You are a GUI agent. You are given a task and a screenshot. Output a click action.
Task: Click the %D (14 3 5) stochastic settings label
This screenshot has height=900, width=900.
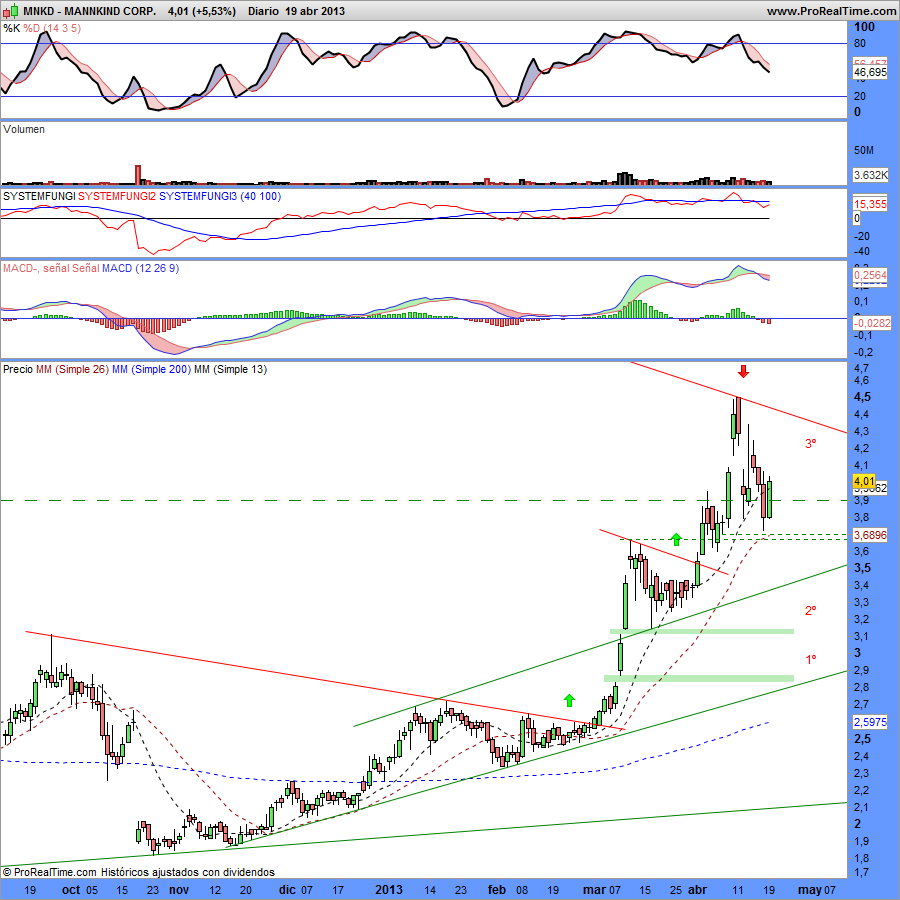pyautogui.click(x=52, y=28)
